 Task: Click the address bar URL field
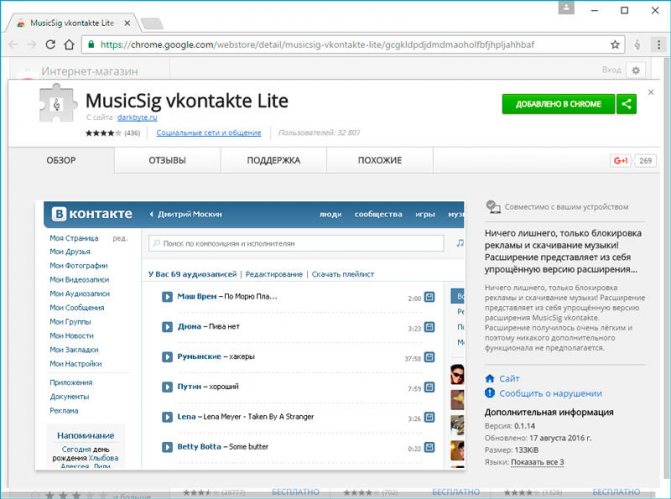click(353, 45)
